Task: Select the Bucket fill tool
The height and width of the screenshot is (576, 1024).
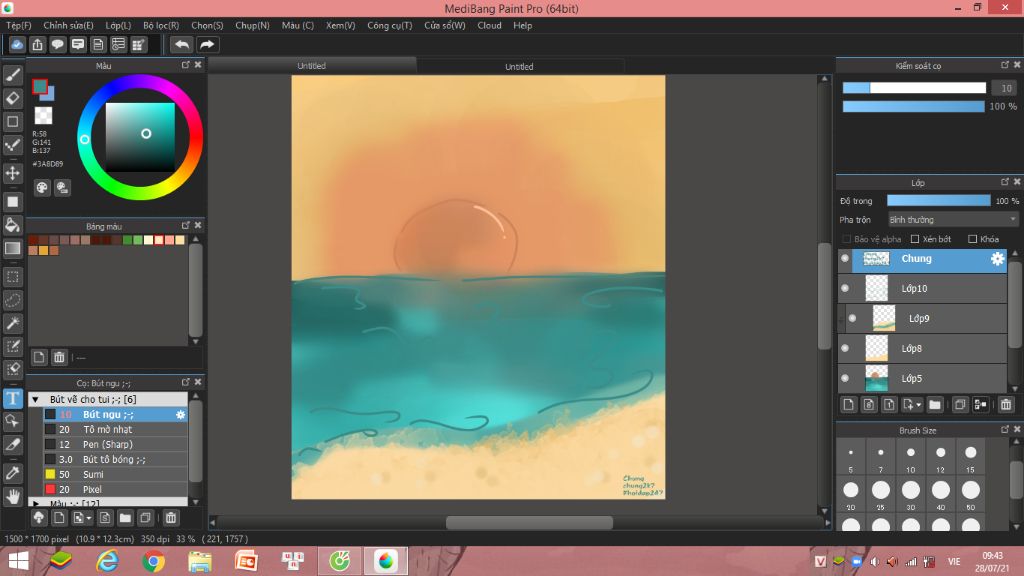Action: coord(12,225)
